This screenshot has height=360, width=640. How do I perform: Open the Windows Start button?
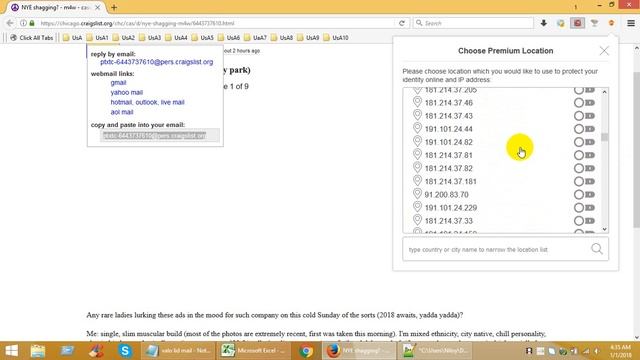coord(11,351)
